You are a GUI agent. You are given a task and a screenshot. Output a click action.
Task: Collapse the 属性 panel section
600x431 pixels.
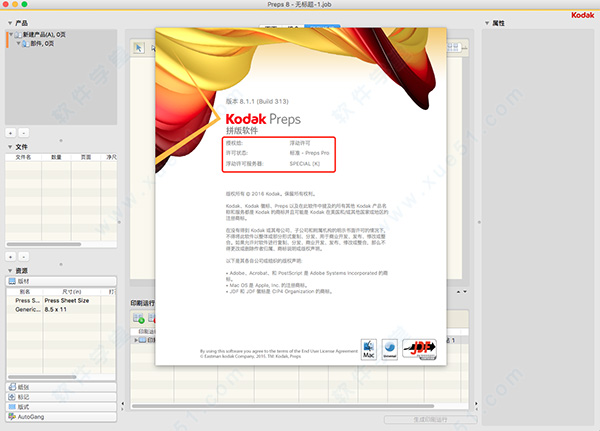coord(487,23)
